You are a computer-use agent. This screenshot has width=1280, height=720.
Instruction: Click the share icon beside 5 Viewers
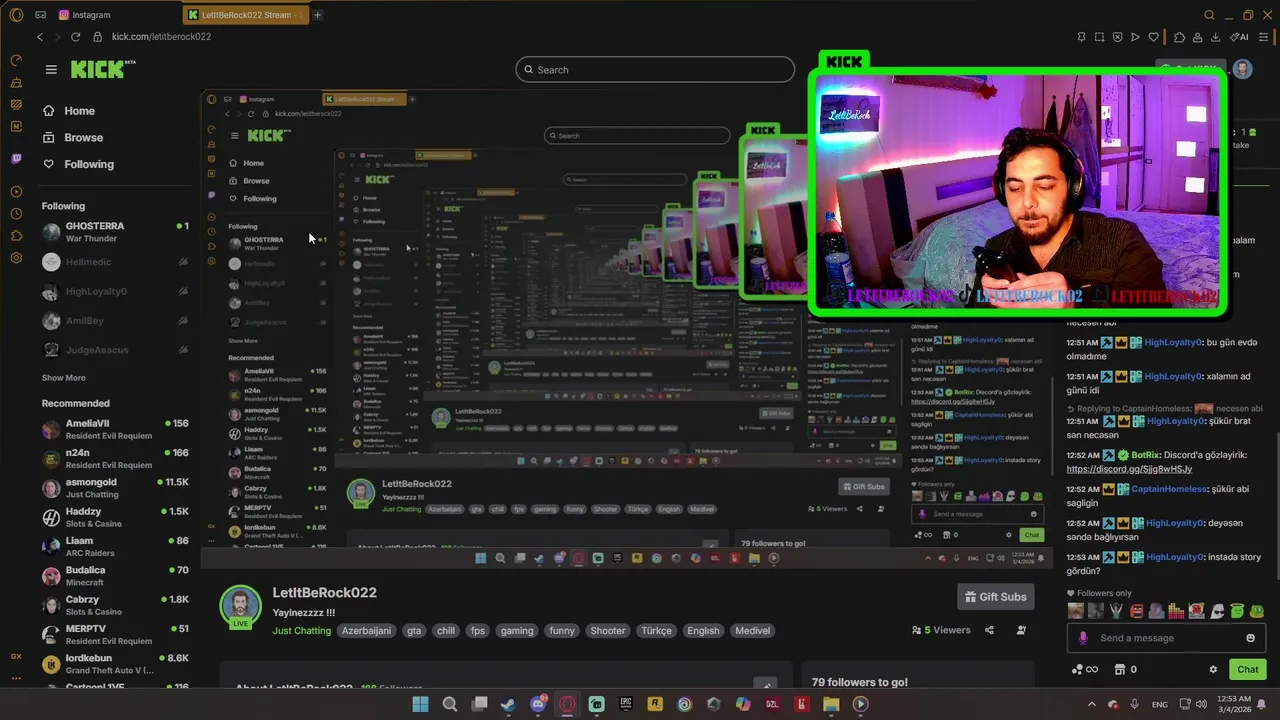click(x=989, y=630)
